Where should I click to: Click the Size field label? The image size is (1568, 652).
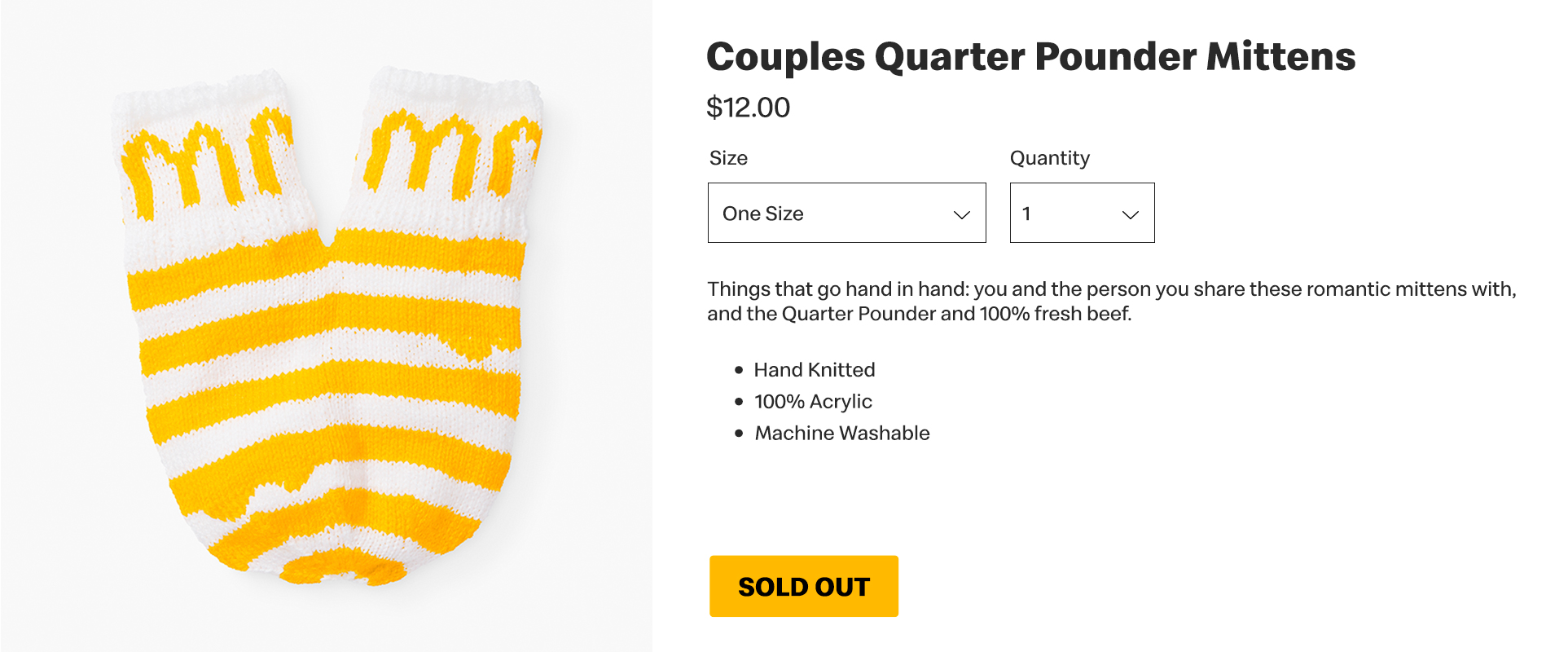728,158
